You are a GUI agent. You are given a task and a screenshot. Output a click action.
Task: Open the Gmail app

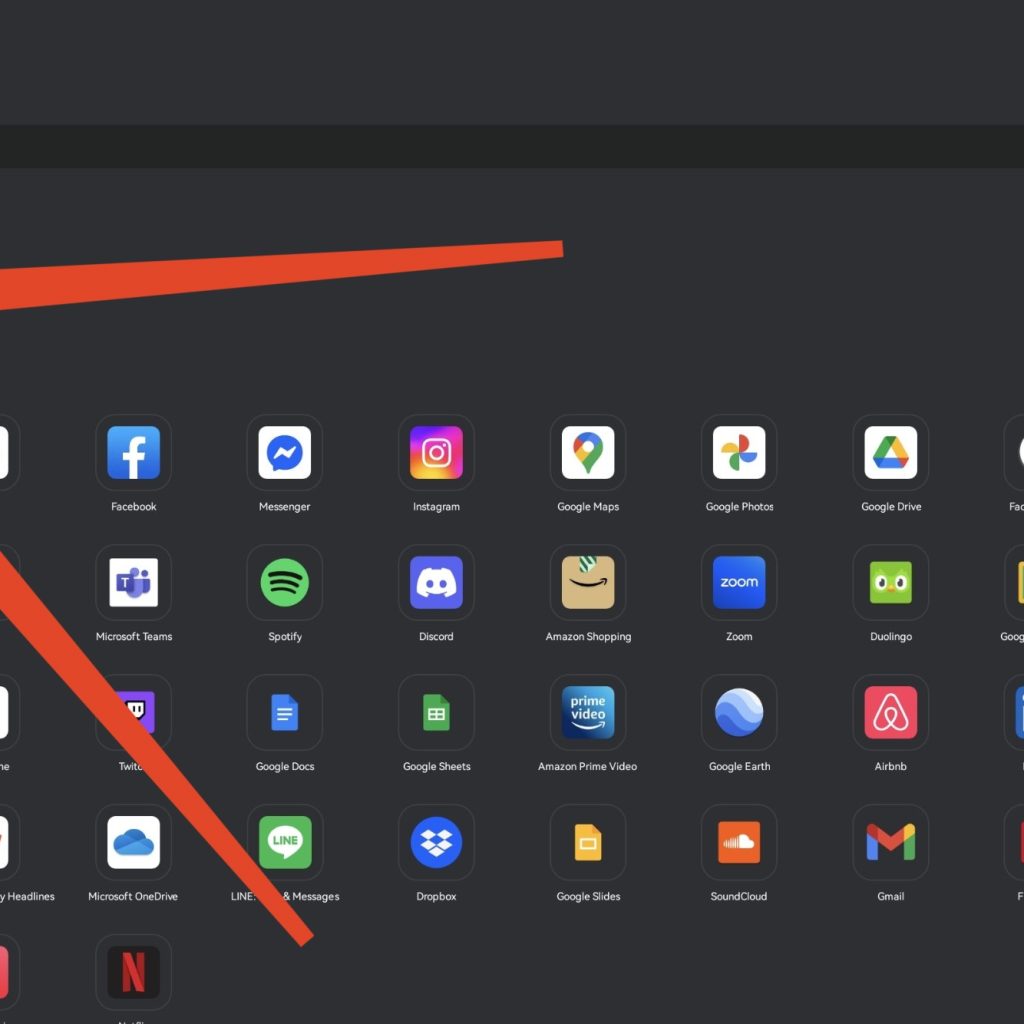pos(890,843)
